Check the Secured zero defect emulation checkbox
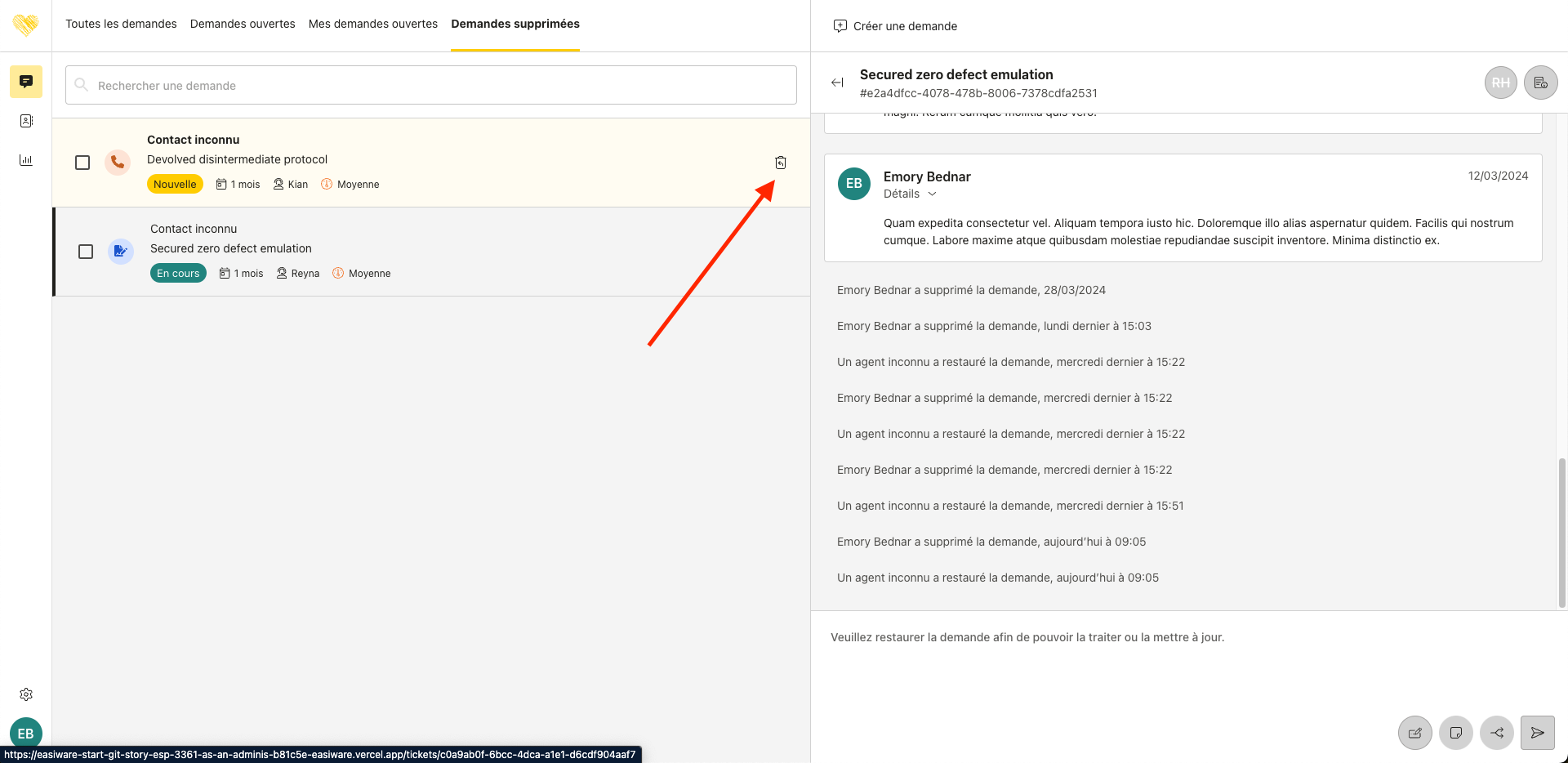The width and height of the screenshot is (1568, 763). pyautogui.click(x=86, y=252)
